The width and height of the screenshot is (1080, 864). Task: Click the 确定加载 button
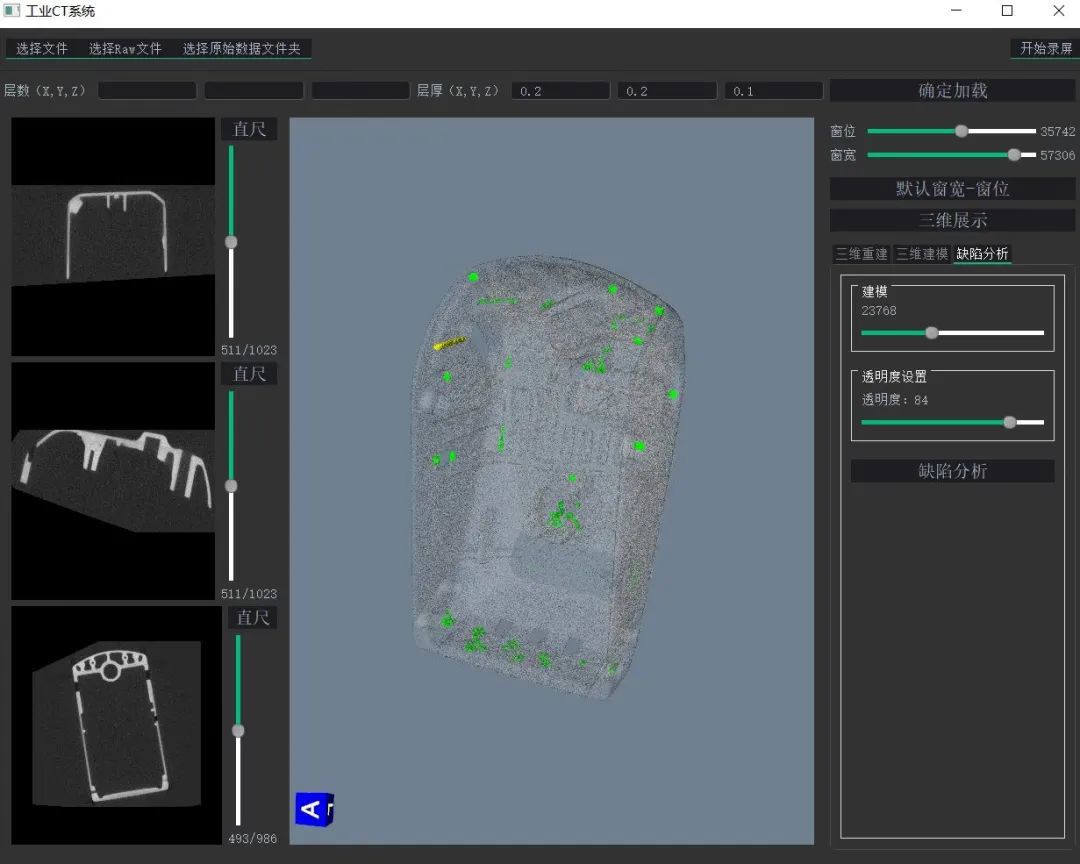click(x=952, y=91)
